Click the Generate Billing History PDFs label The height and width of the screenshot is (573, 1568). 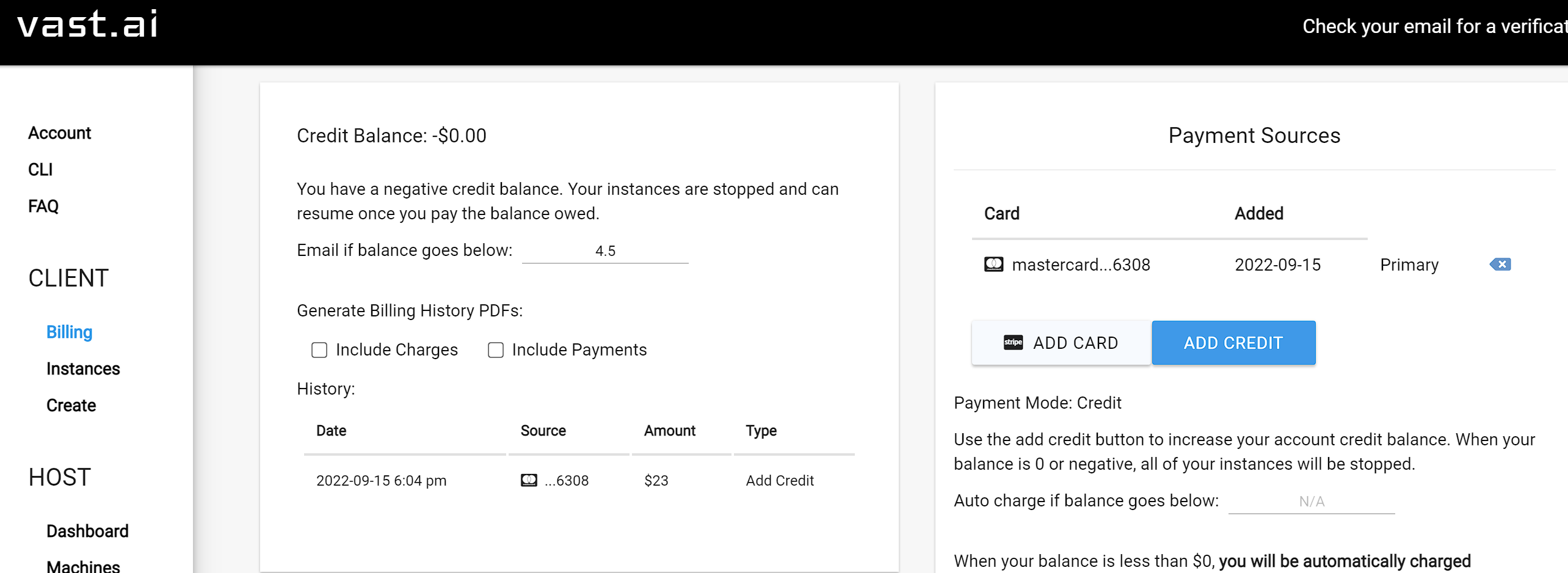410,311
